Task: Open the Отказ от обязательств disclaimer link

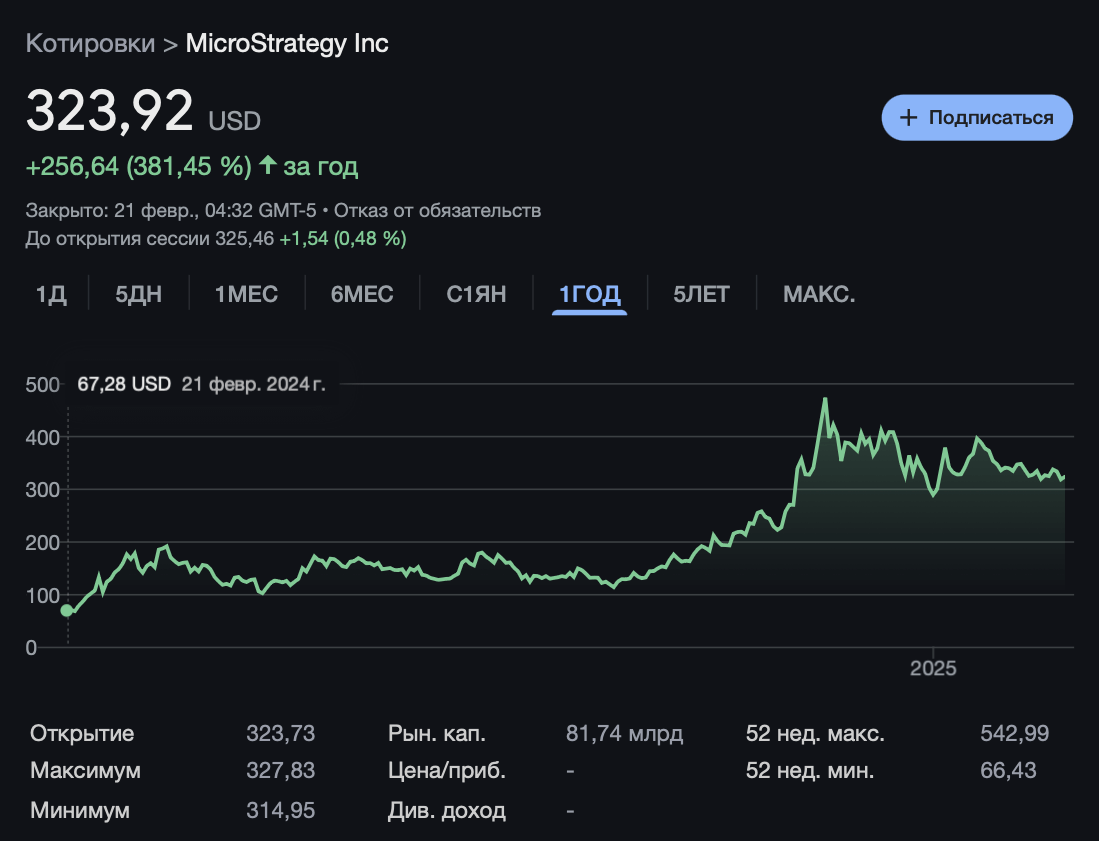Action: (x=437, y=210)
